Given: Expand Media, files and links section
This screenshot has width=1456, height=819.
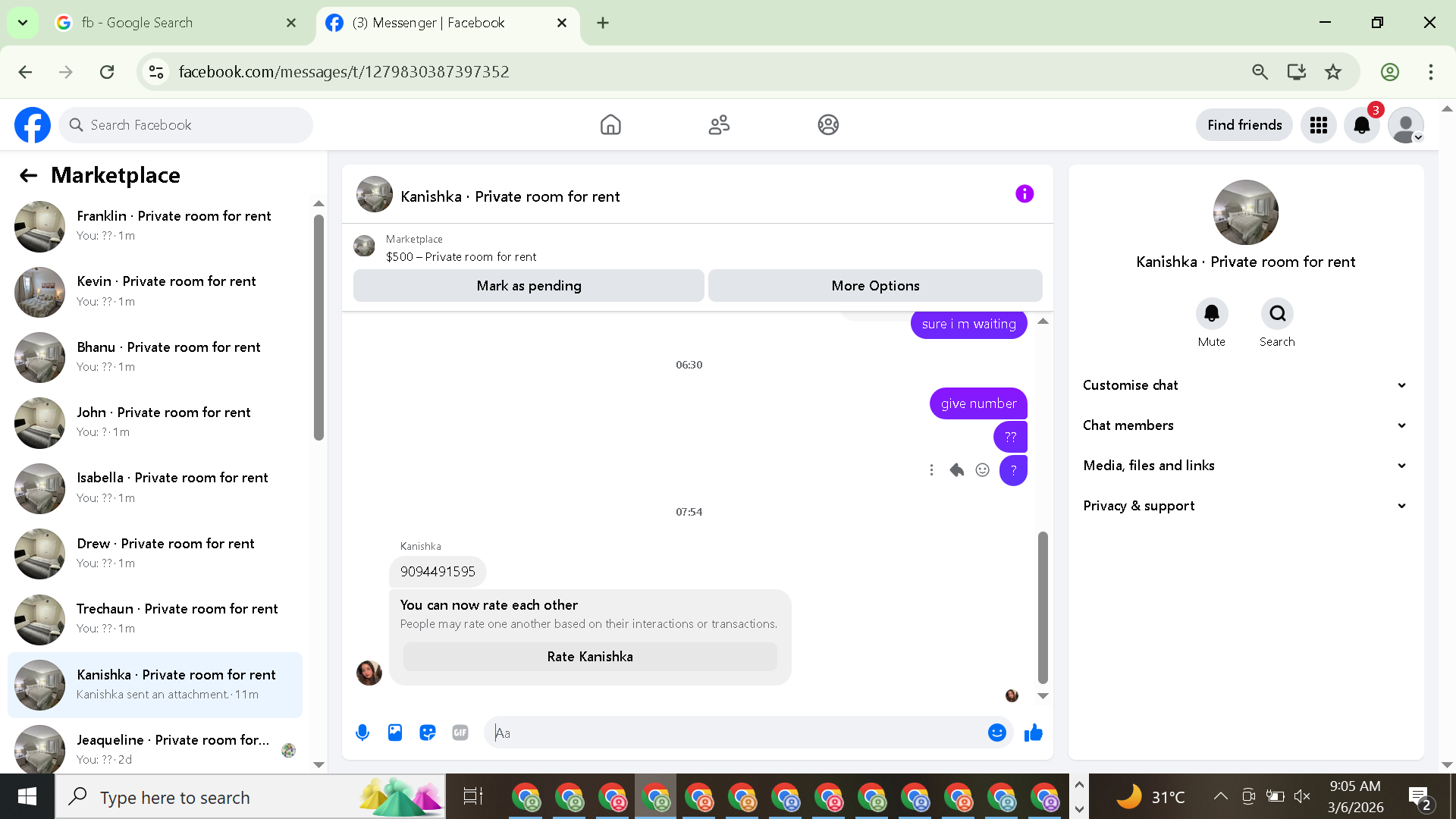Looking at the screenshot, I should point(1244,466).
